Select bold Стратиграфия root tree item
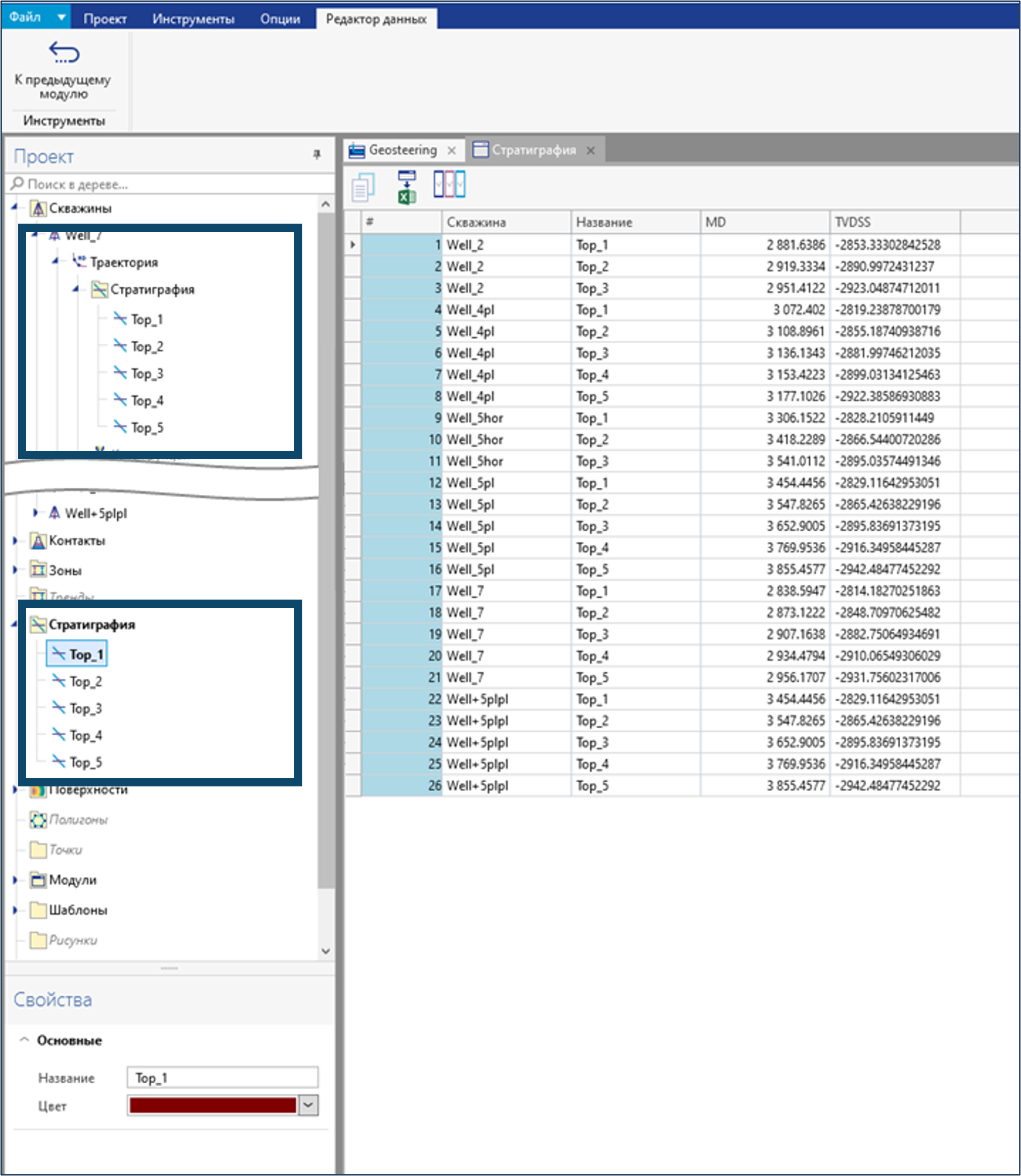This screenshot has width=1021, height=1176. (x=92, y=625)
